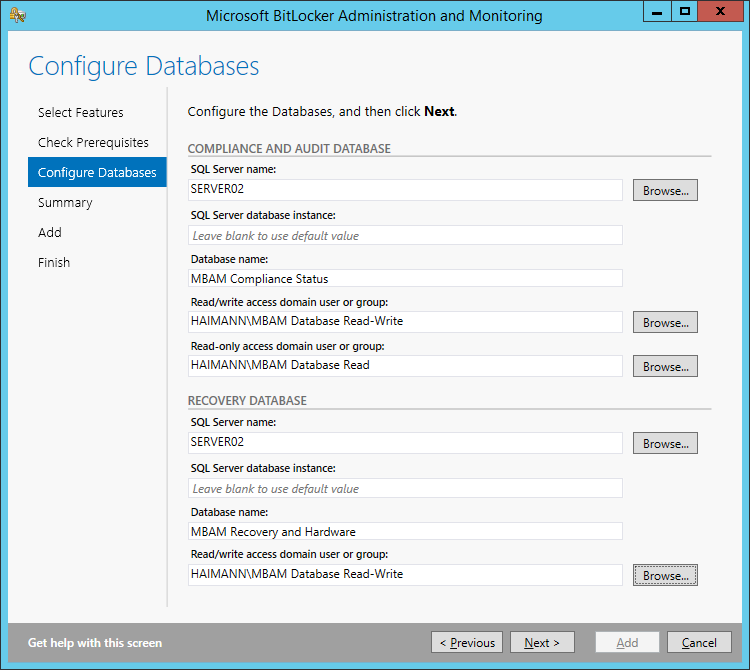Click the MBAM app icon in title bar
Viewport: 750px width, 670px height.
[x=18, y=15]
